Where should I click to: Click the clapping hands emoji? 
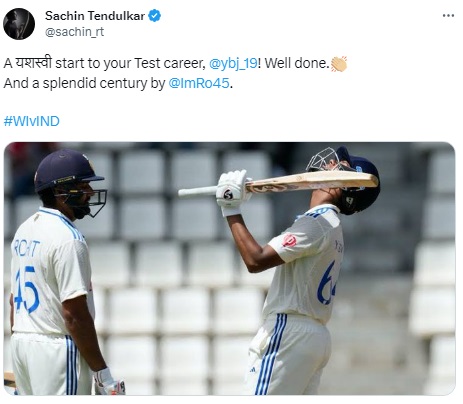point(339,64)
